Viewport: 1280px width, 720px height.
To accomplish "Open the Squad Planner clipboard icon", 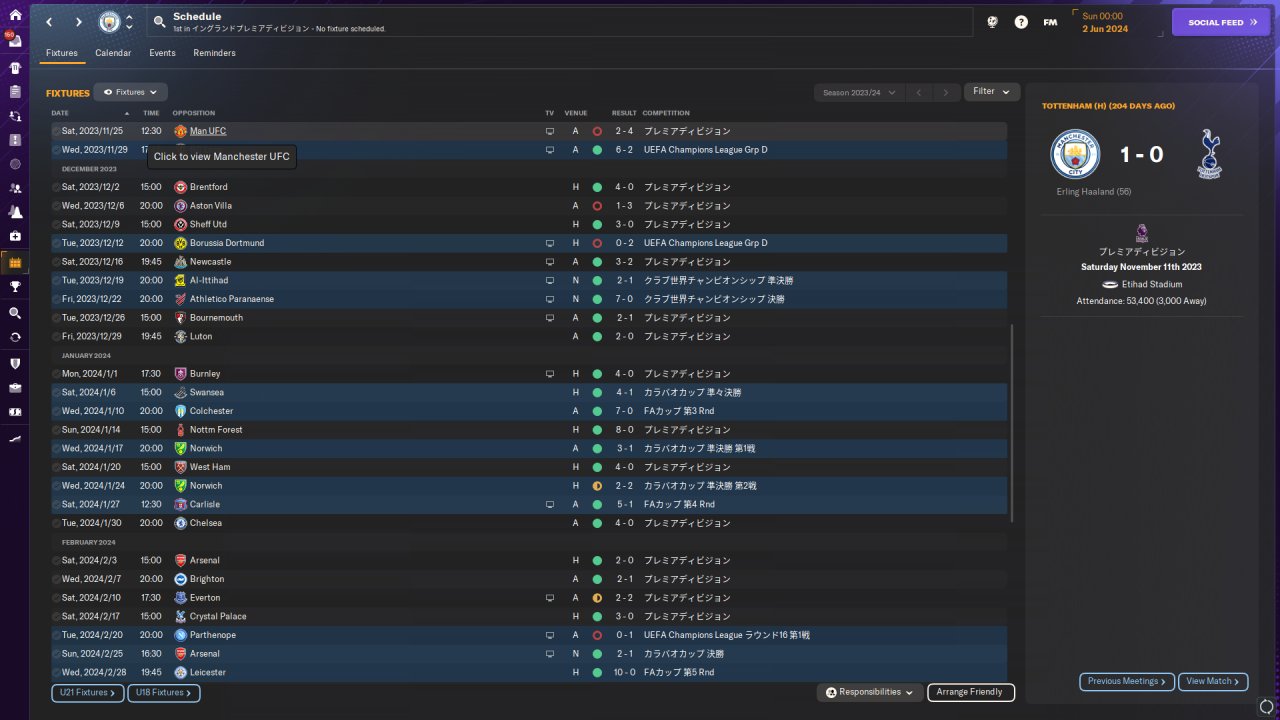I will (x=15, y=92).
